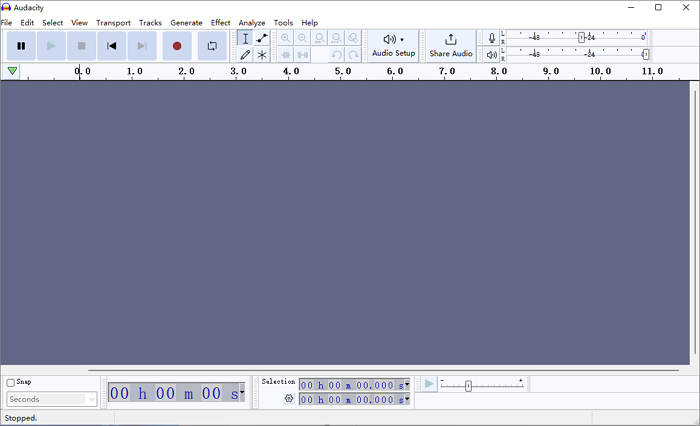Image resolution: width=700 pixels, height=426 pixels.
Task: Open the Generate menu
Action: 186,22
